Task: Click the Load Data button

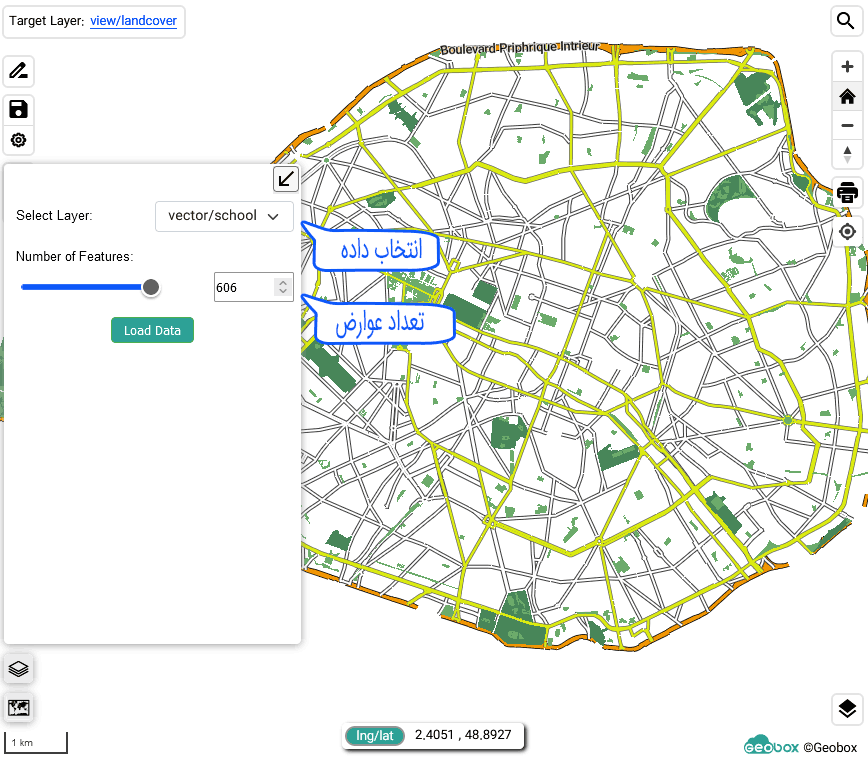Action: [152, 330]
